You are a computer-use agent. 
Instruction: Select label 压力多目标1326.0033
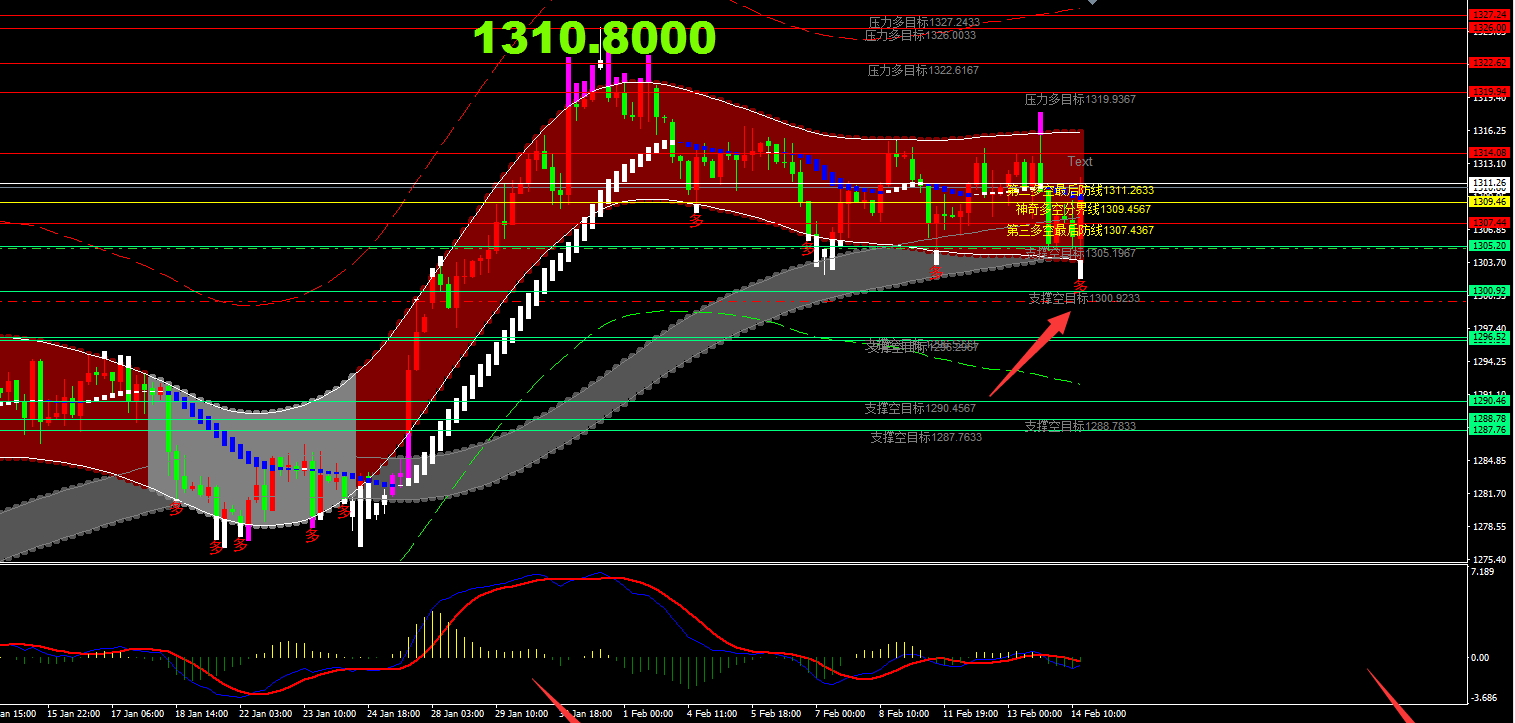(x=920, y=35)
